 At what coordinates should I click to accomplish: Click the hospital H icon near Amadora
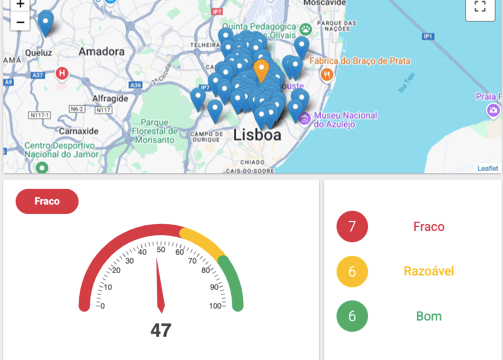[x=62, y=73]
